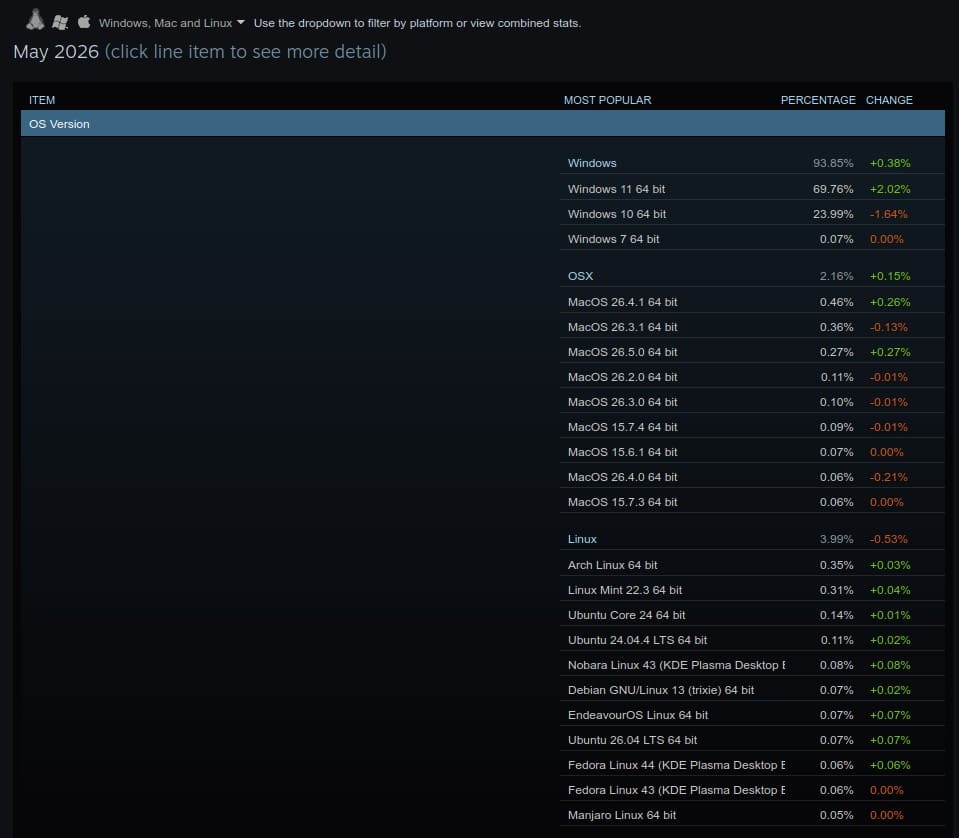
Task: Click the -0.21% MacOS 26.4.0 change
Action: click(889, 477)
